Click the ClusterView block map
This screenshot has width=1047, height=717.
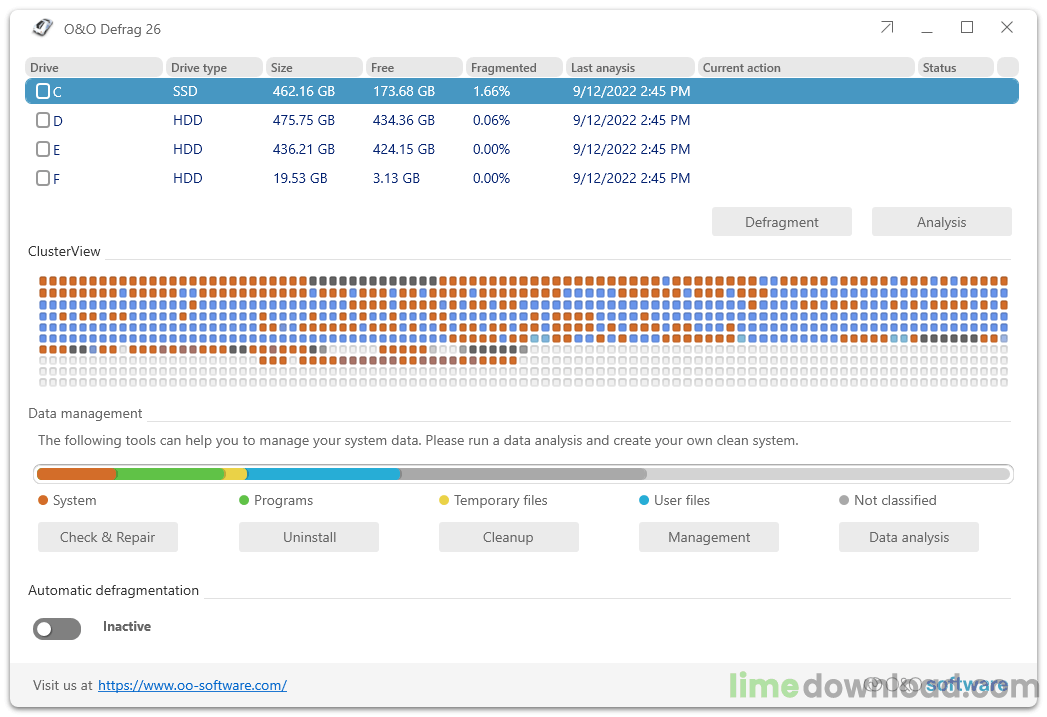(523, 331)
